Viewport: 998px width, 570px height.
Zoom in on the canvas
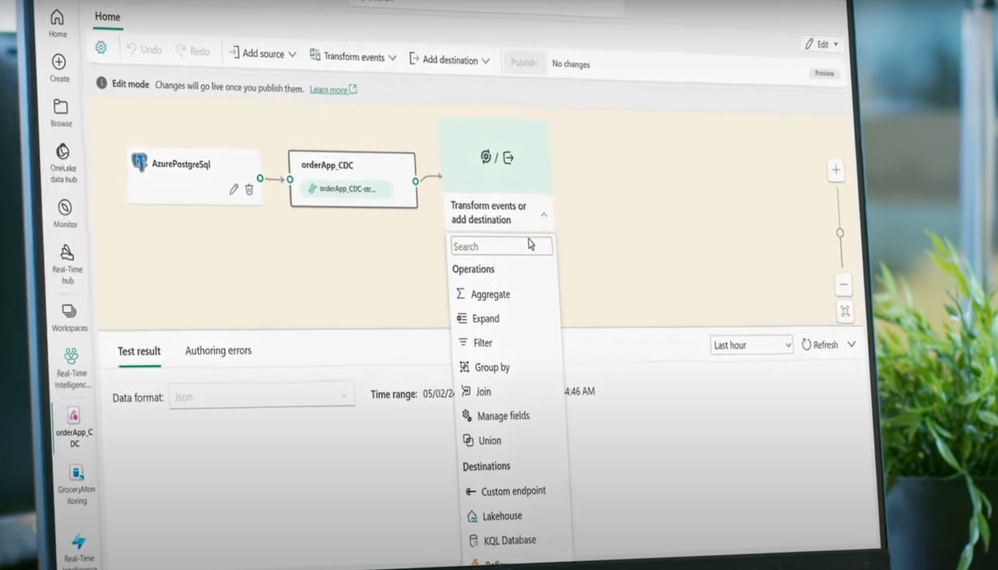pyautogui.click(x=836, y=170)
